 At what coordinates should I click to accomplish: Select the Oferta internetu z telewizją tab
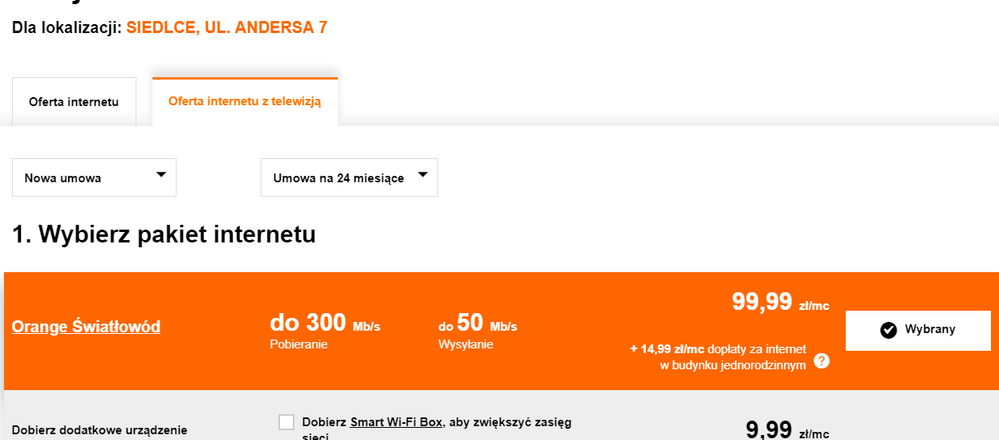pyautogui.click(x=245, y=102)
